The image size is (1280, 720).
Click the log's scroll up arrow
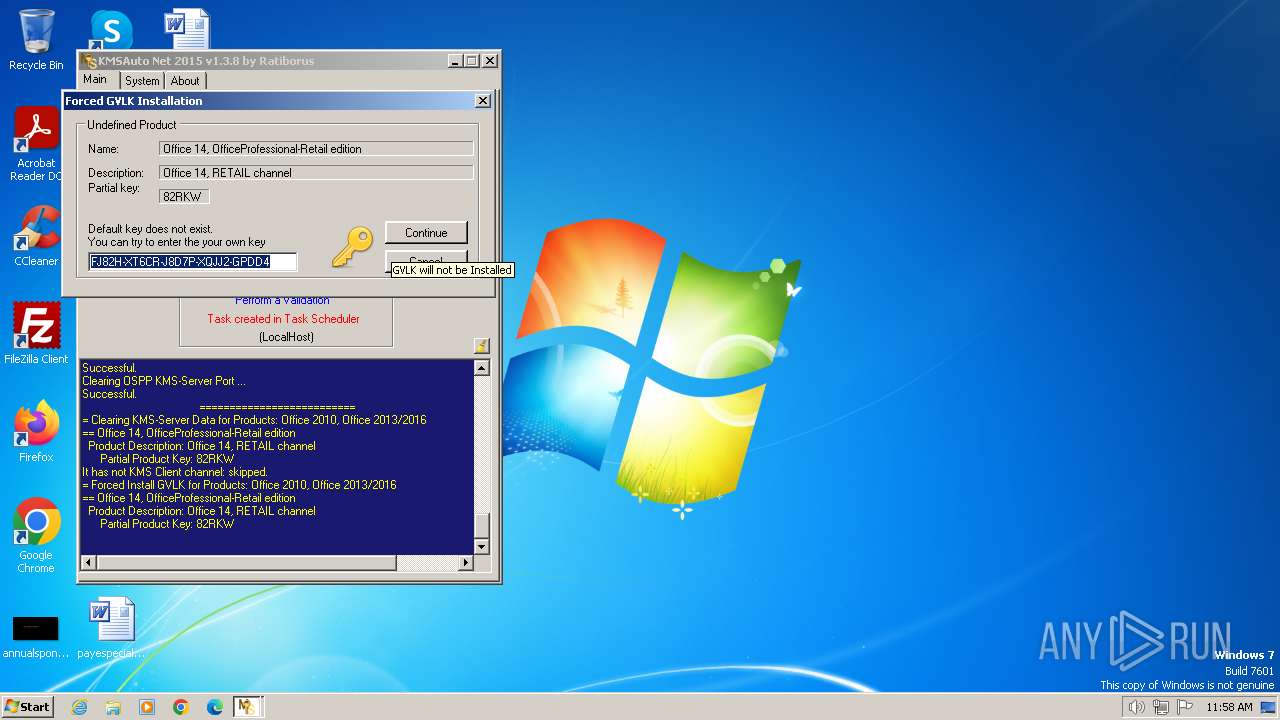(482, 368)
